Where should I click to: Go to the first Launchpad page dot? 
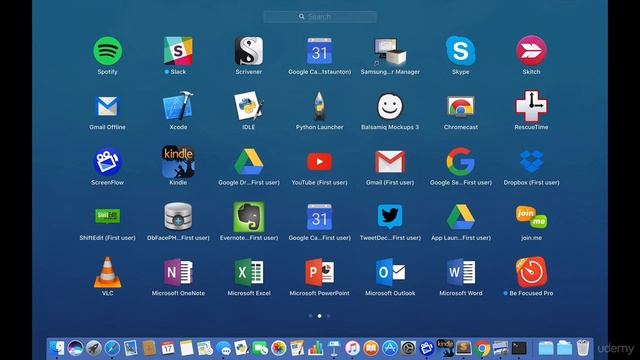[311, 316]
